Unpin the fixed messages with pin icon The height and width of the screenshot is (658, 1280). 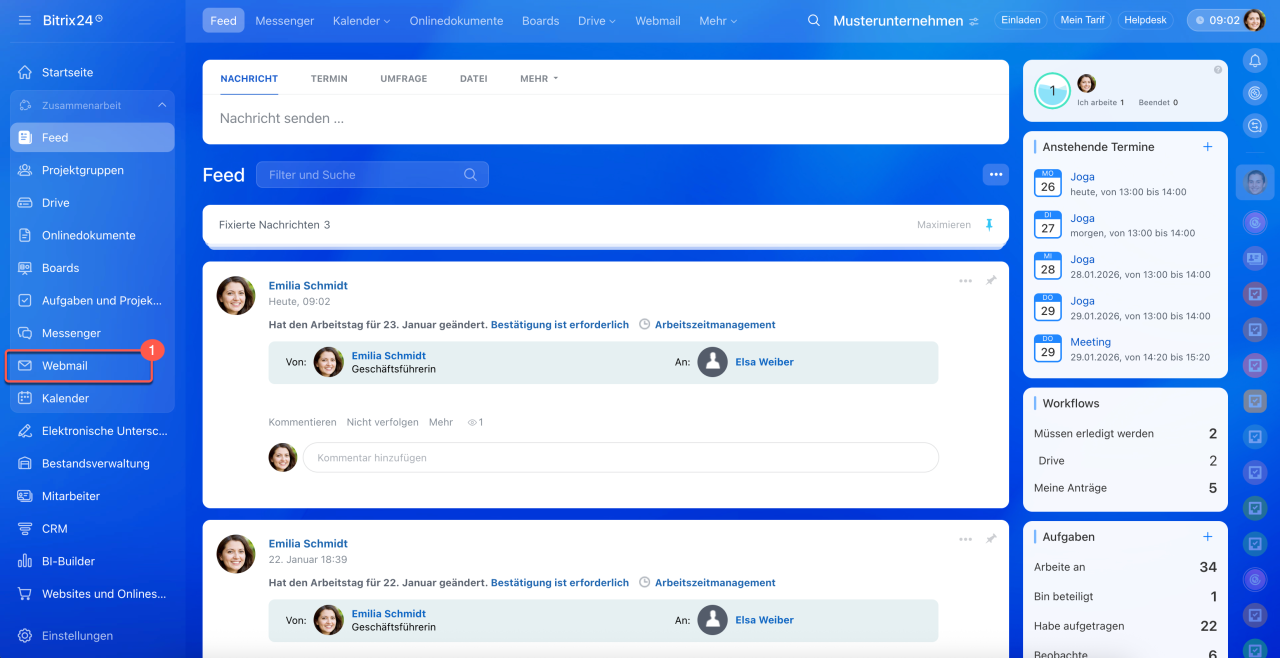989,225
